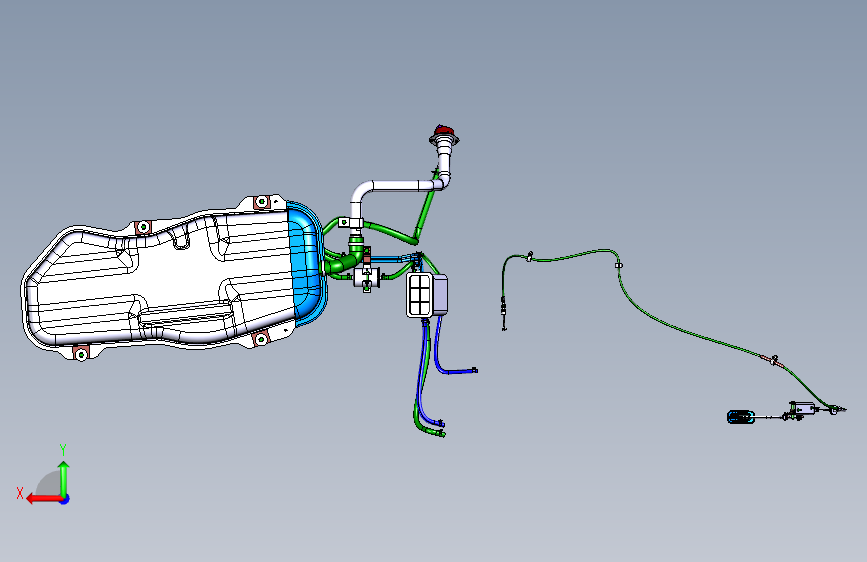Select the blue end section of fuel tank
The height and width of the screenshot is (562, 867).
coord(306,263)
